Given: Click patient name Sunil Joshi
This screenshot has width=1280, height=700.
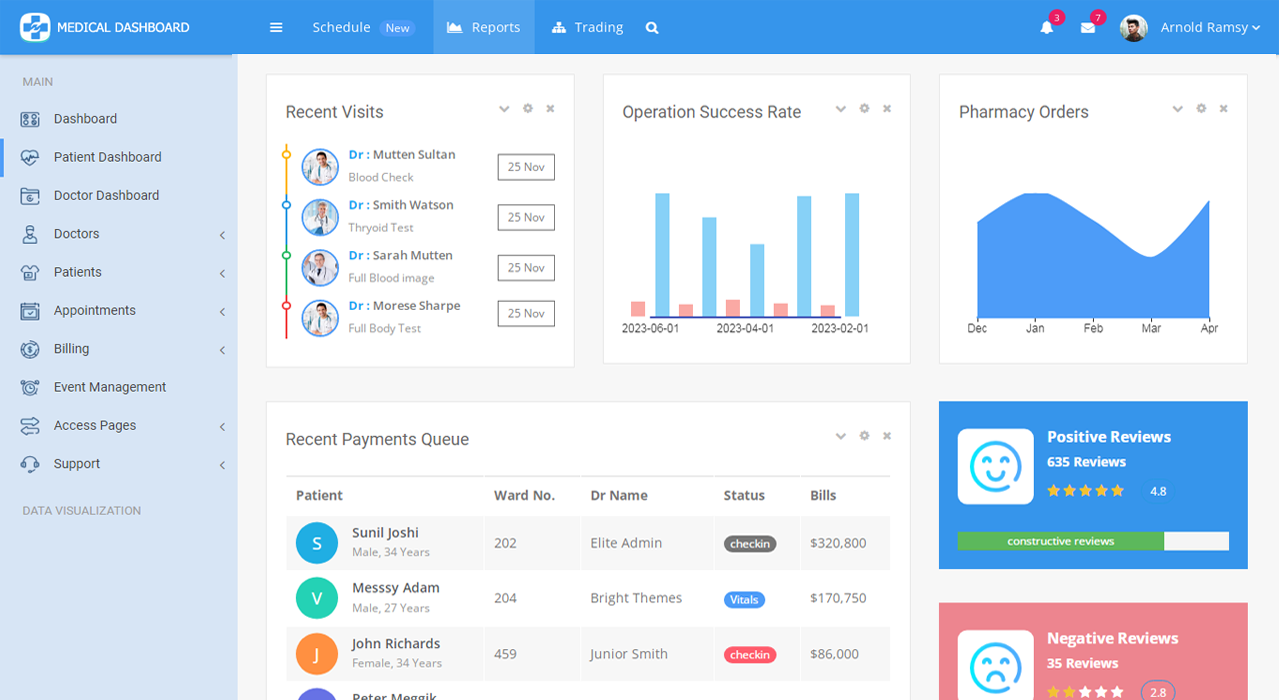Looking at the screenshot, I should (385, 532).
